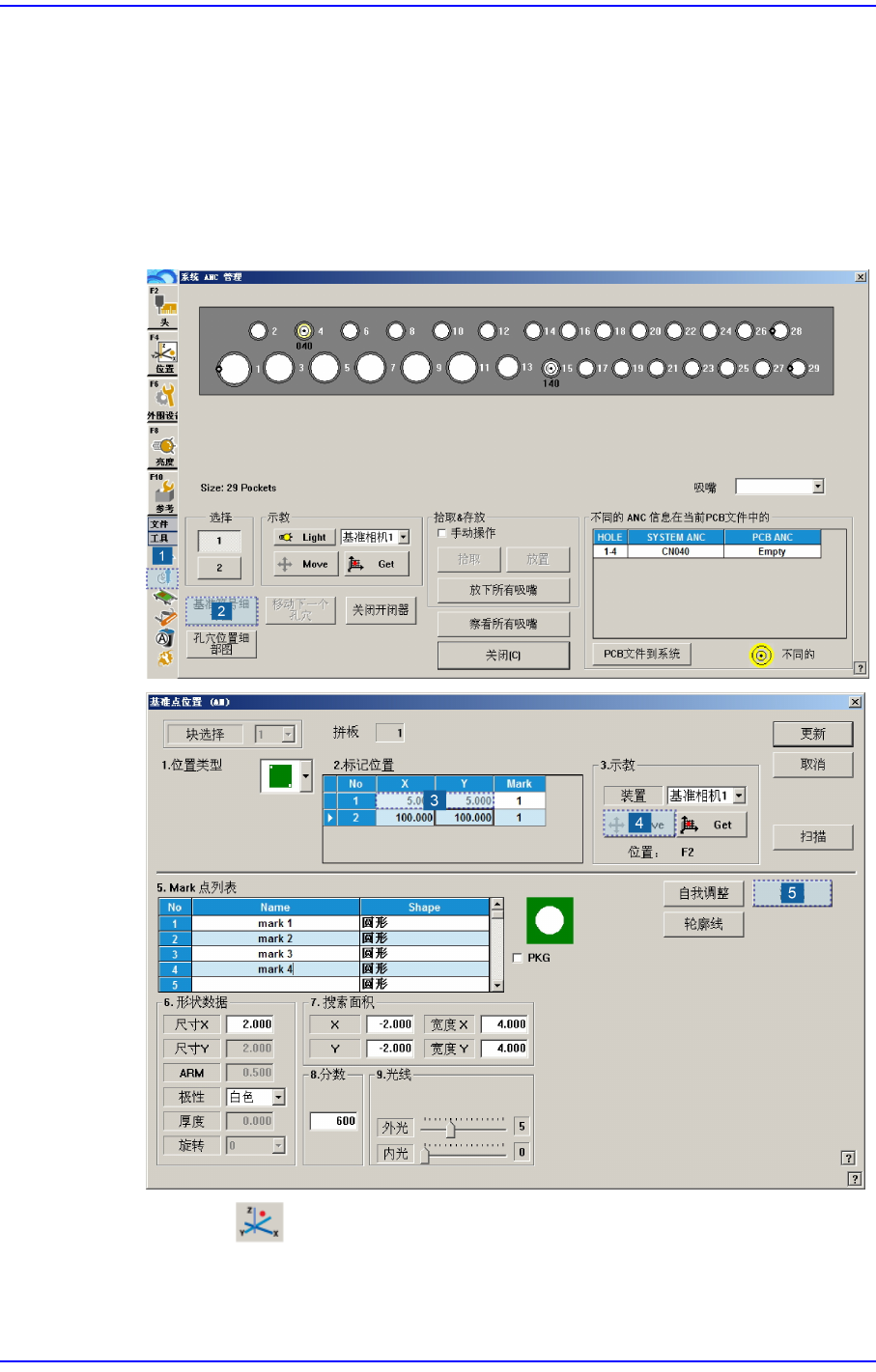Image resolution: width=876 pixels, height=1372 pixels.
Task: Click the 分数 score field showing 600
Action: click(x=334, y=1121)
